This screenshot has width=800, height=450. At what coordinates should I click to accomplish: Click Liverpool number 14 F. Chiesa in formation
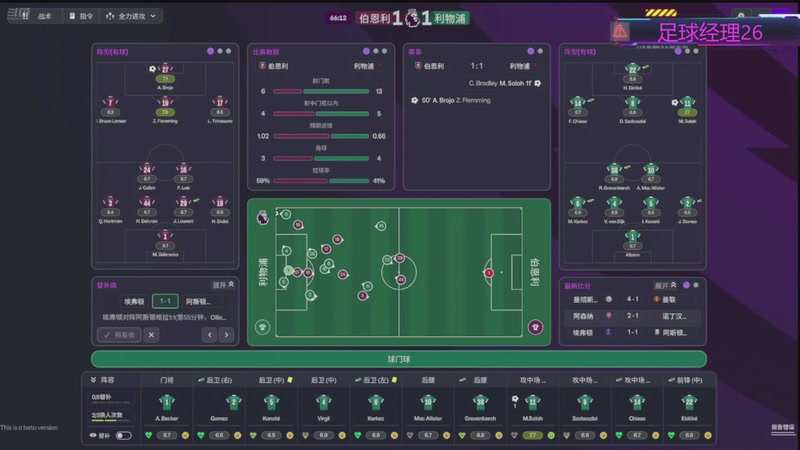[x=578, y=102]
